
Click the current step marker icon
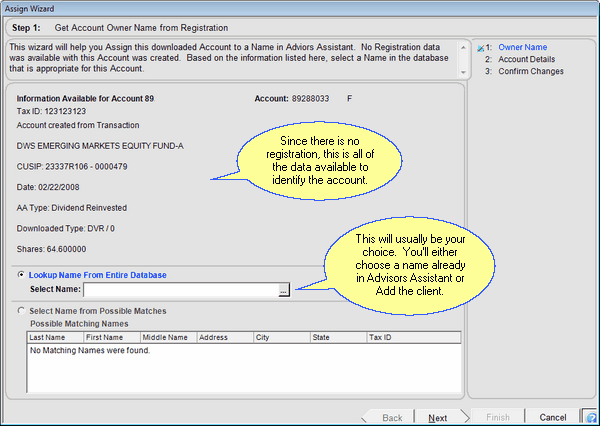(x=479, y=47)
